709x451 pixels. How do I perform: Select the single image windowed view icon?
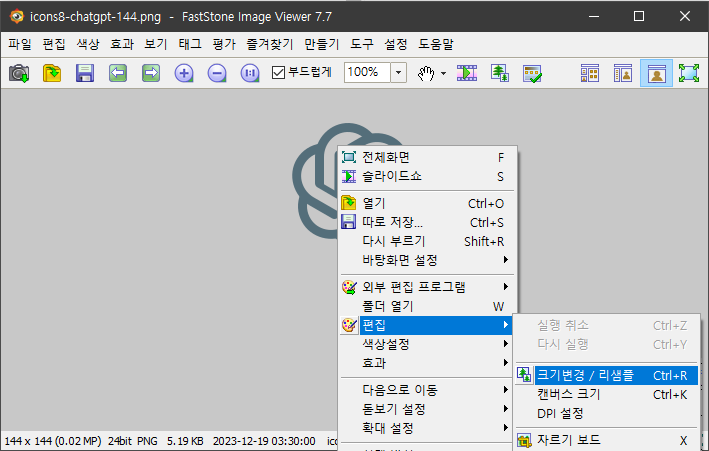click(x=656, y=73)
